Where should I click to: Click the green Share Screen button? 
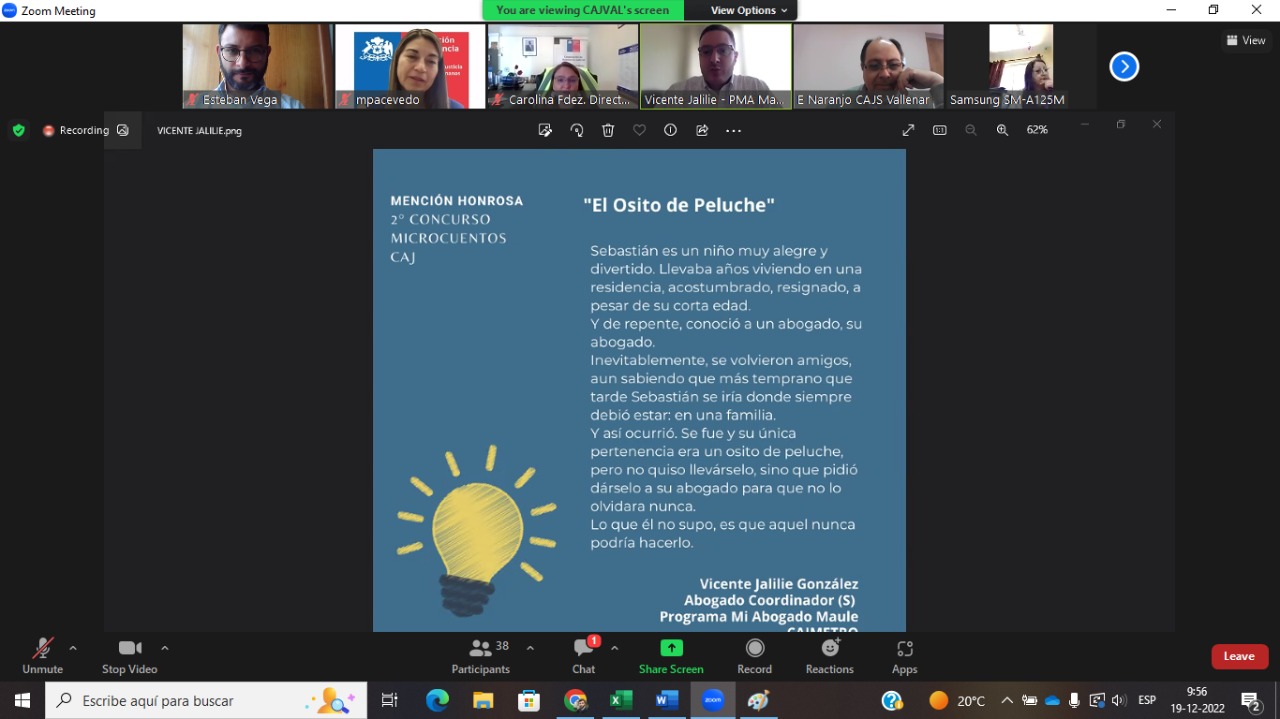point(671,656)
